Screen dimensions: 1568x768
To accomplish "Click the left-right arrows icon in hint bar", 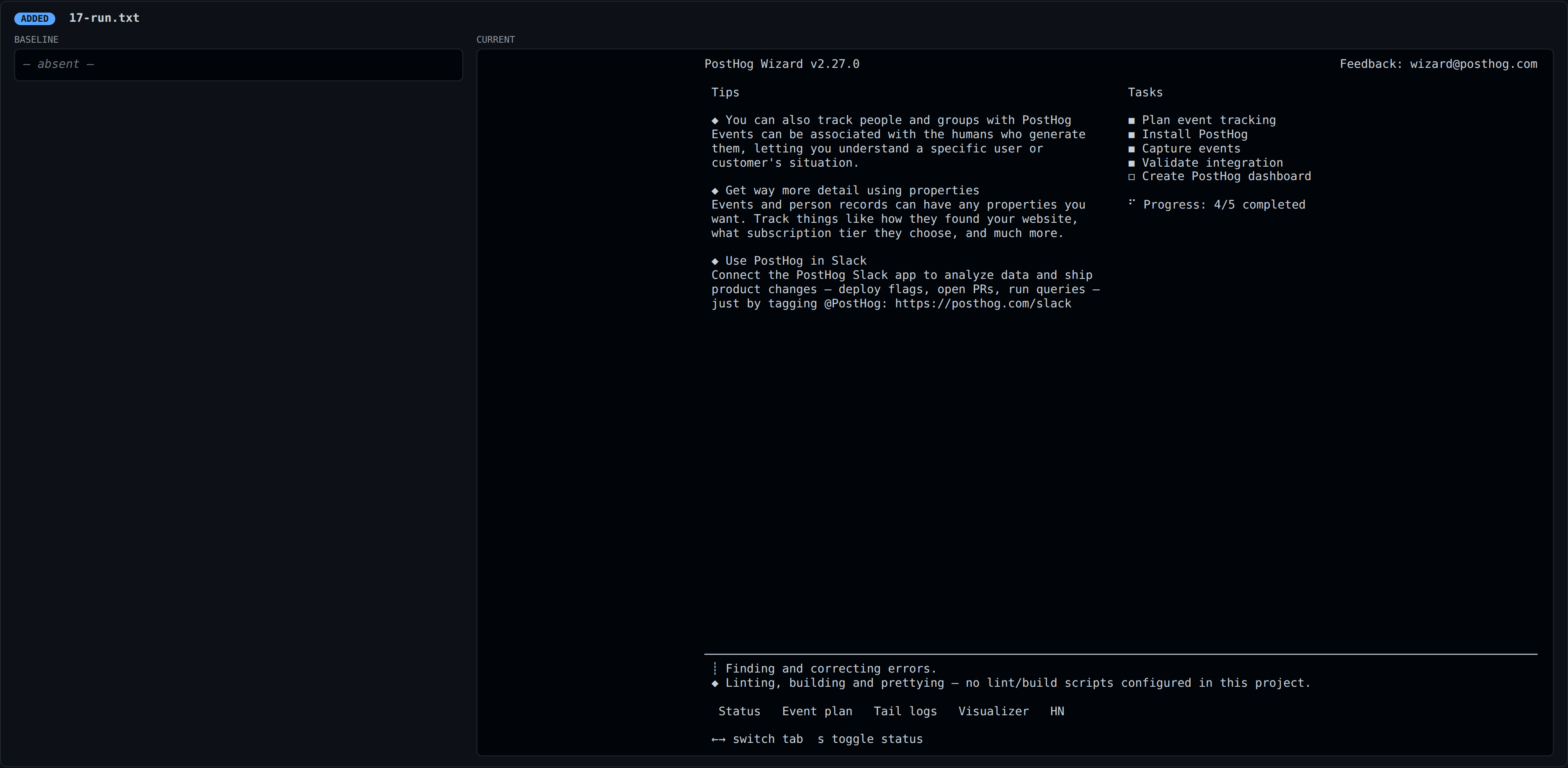I will tap(718, 740).
